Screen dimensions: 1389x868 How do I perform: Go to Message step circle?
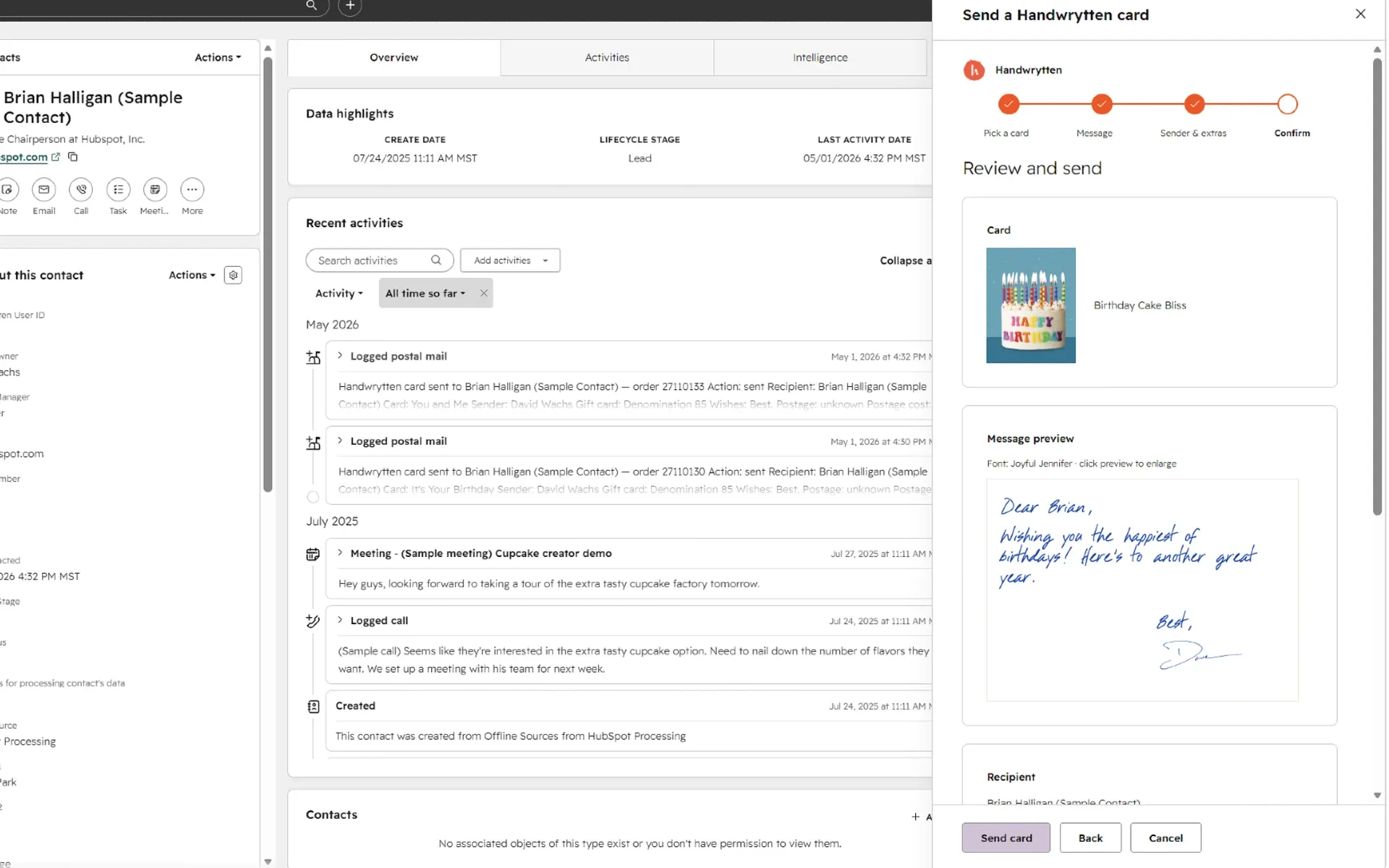point(1102,104)
